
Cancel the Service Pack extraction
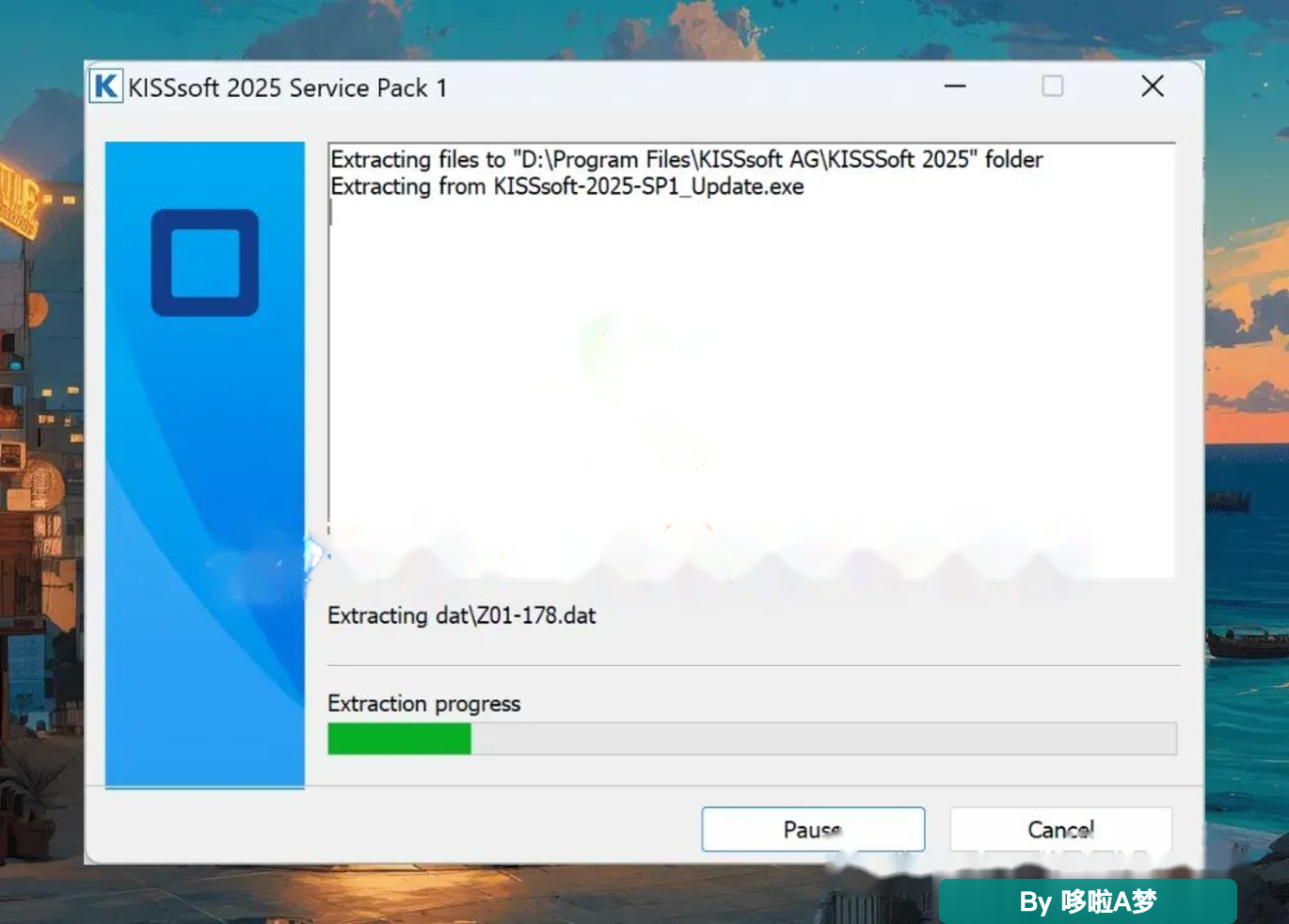coord(1060,829)
